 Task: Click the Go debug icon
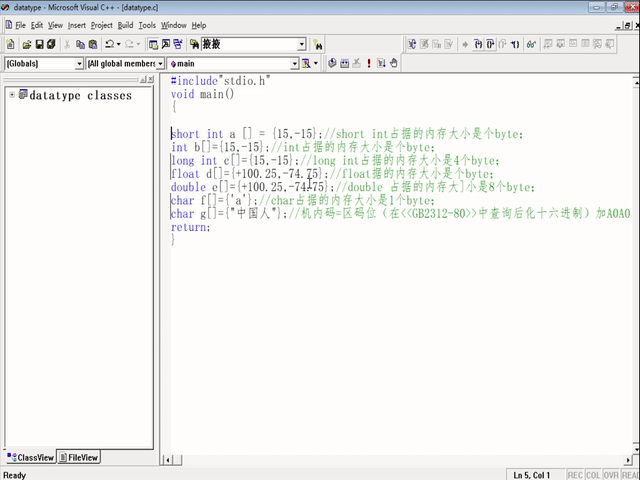[381, 63]
